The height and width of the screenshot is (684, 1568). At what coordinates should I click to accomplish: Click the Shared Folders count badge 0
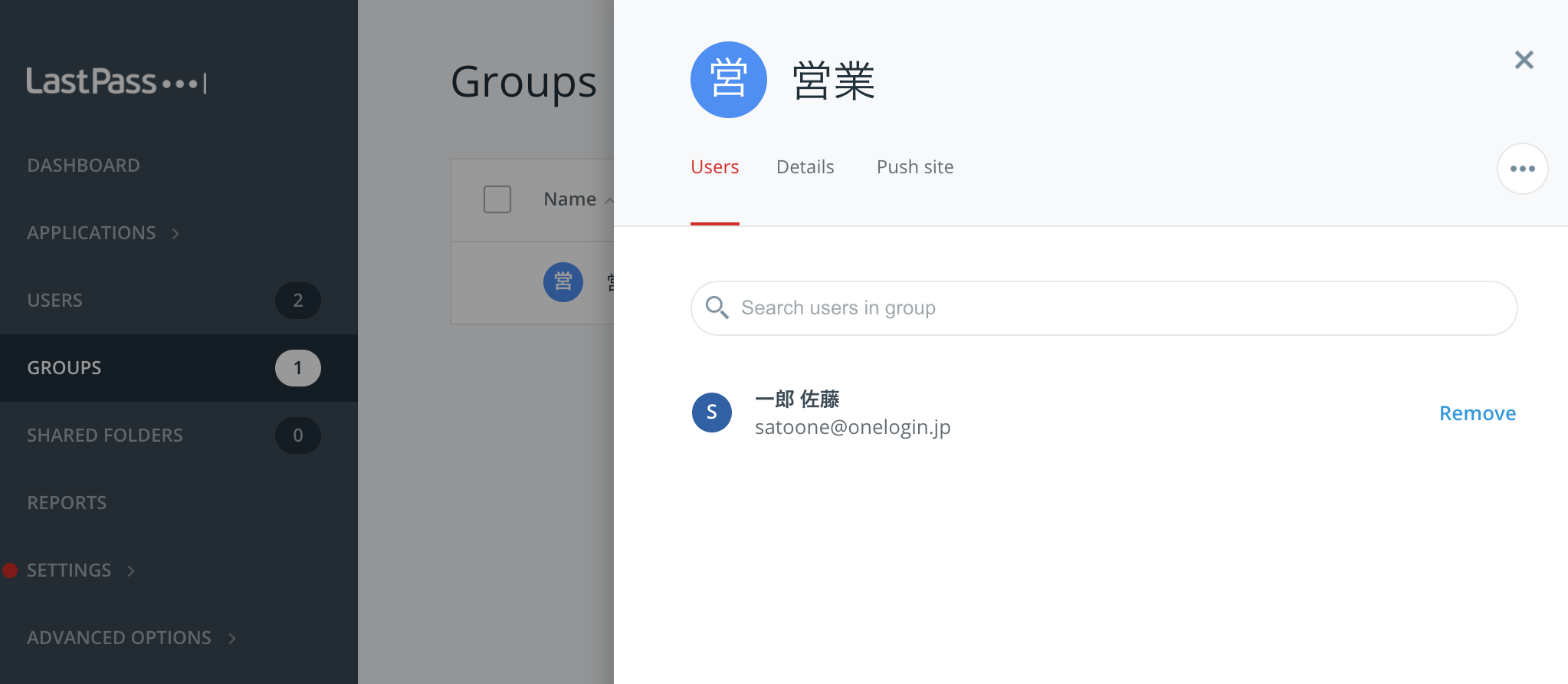298,436
